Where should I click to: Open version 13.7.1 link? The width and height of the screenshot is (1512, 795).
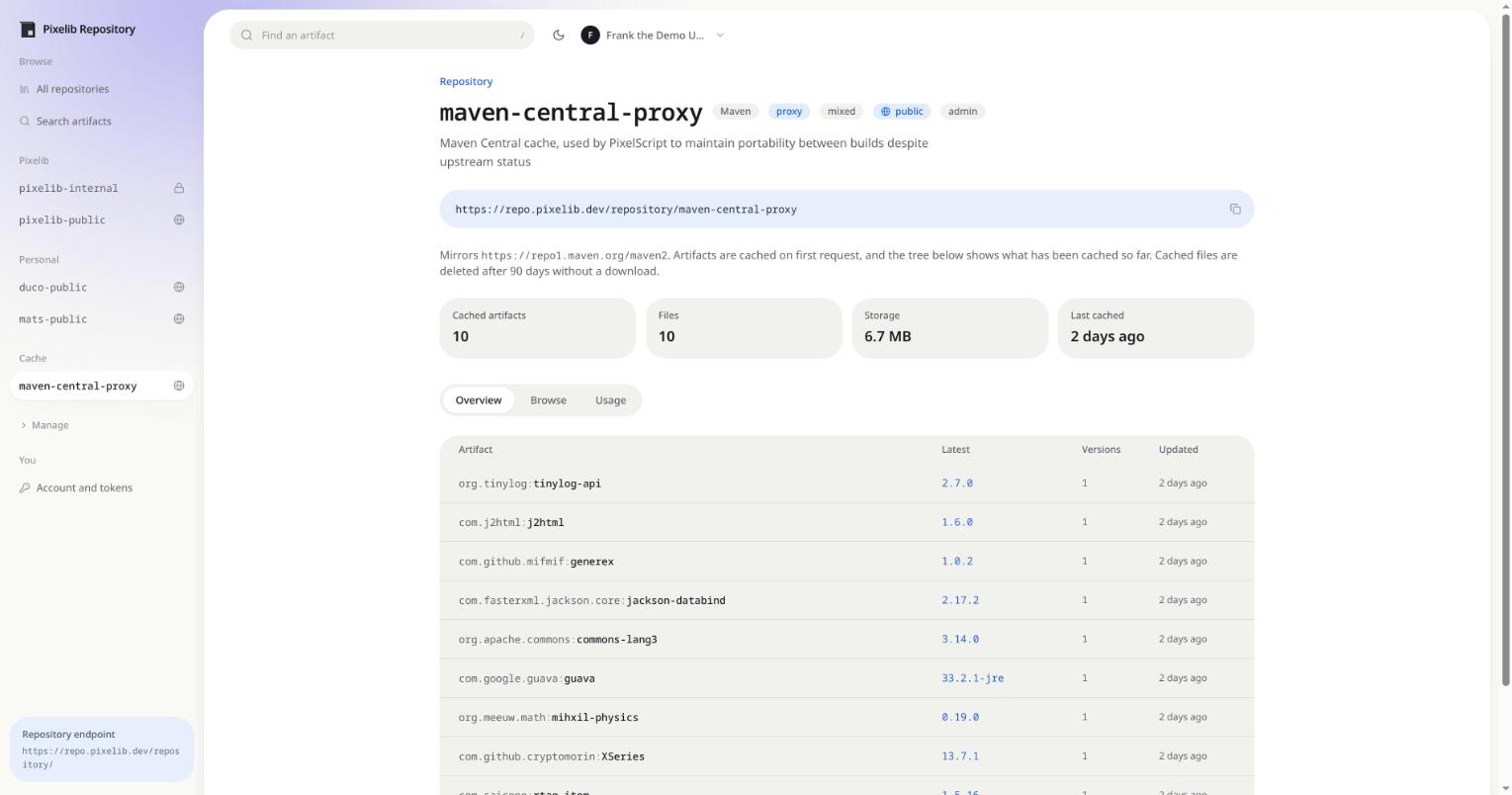point(960,756)
